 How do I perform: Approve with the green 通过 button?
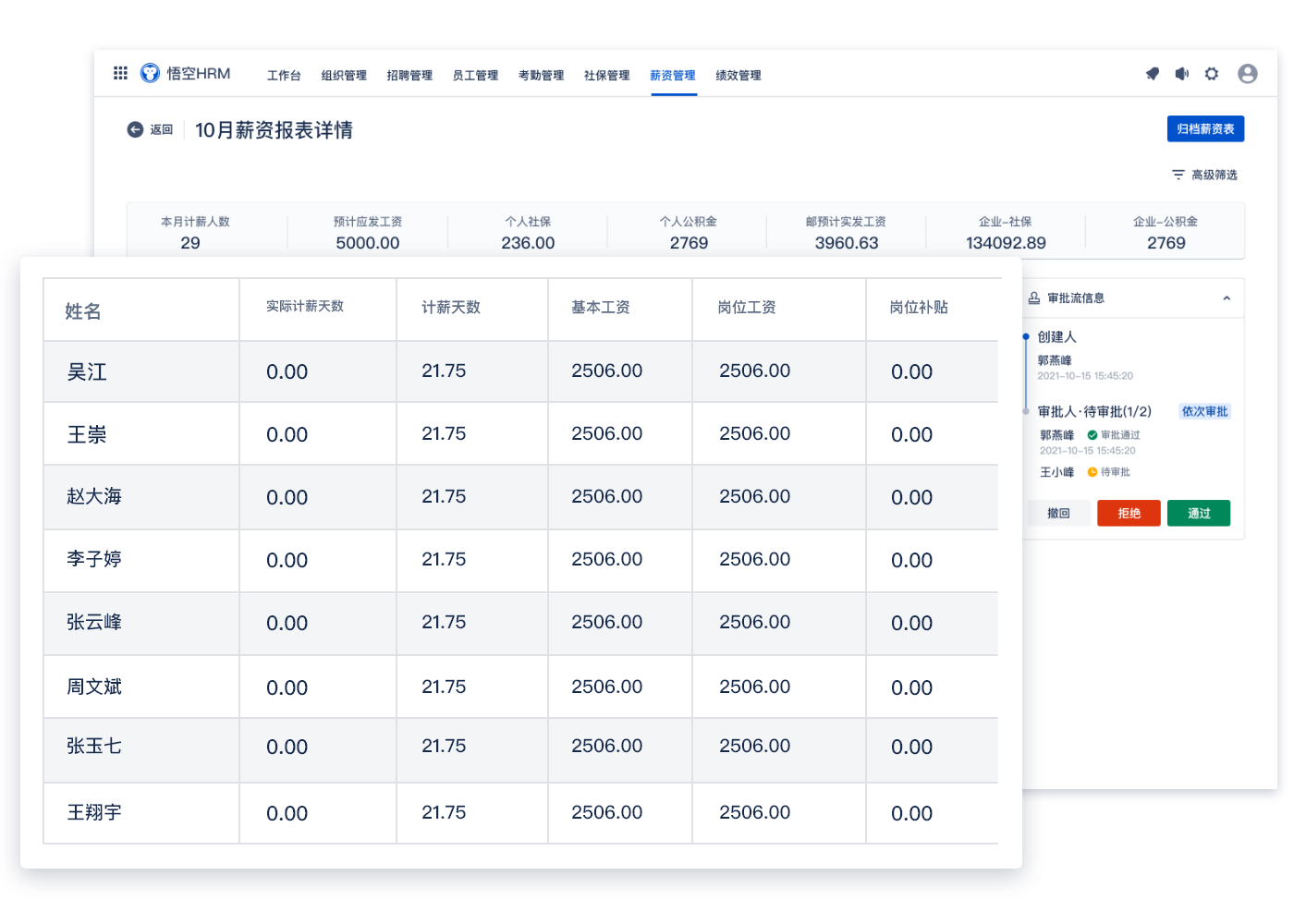(1198, 514)
